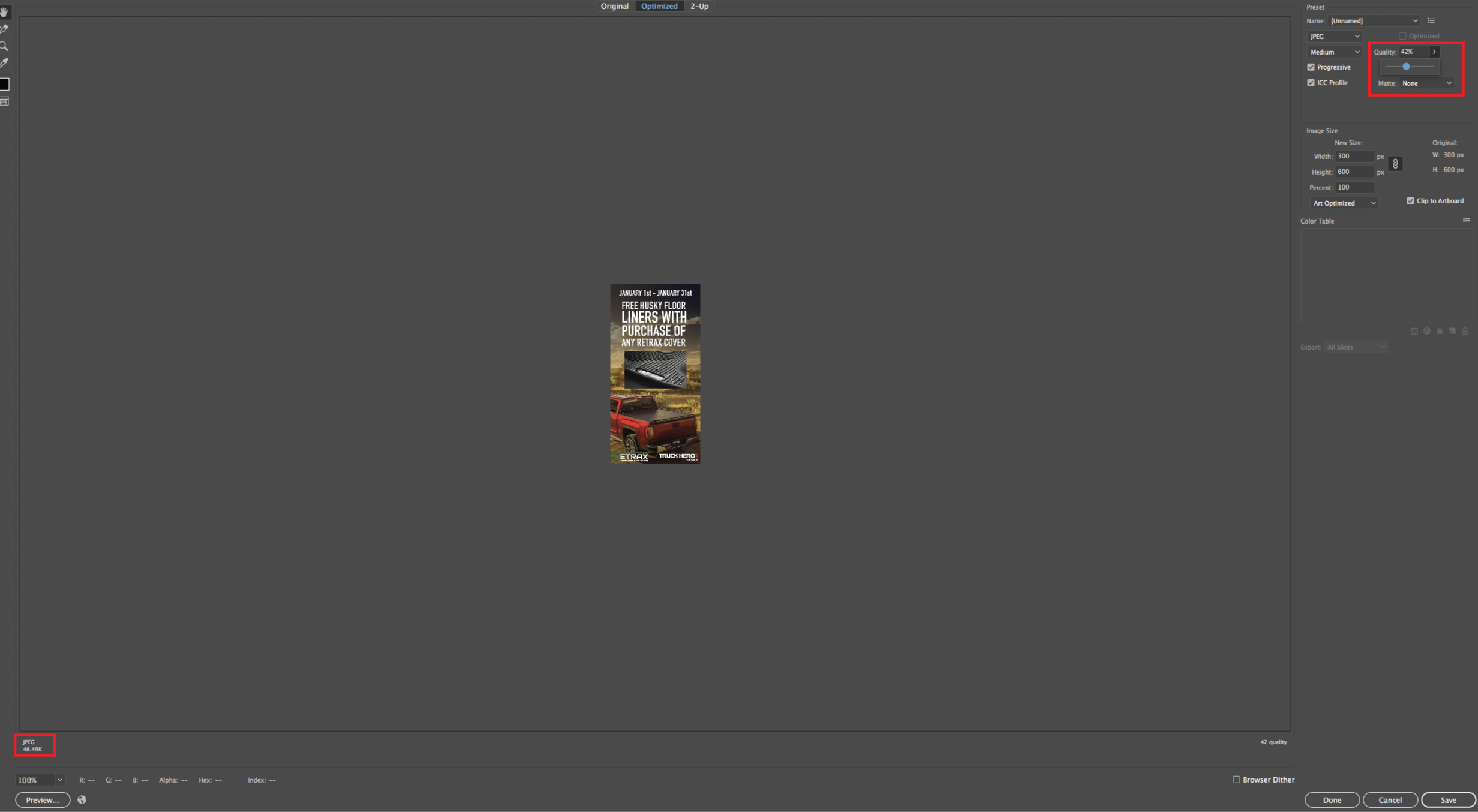This screenshot has width=1478, height=812.
Task: Click the Height input field
Action: [1354, 172]
